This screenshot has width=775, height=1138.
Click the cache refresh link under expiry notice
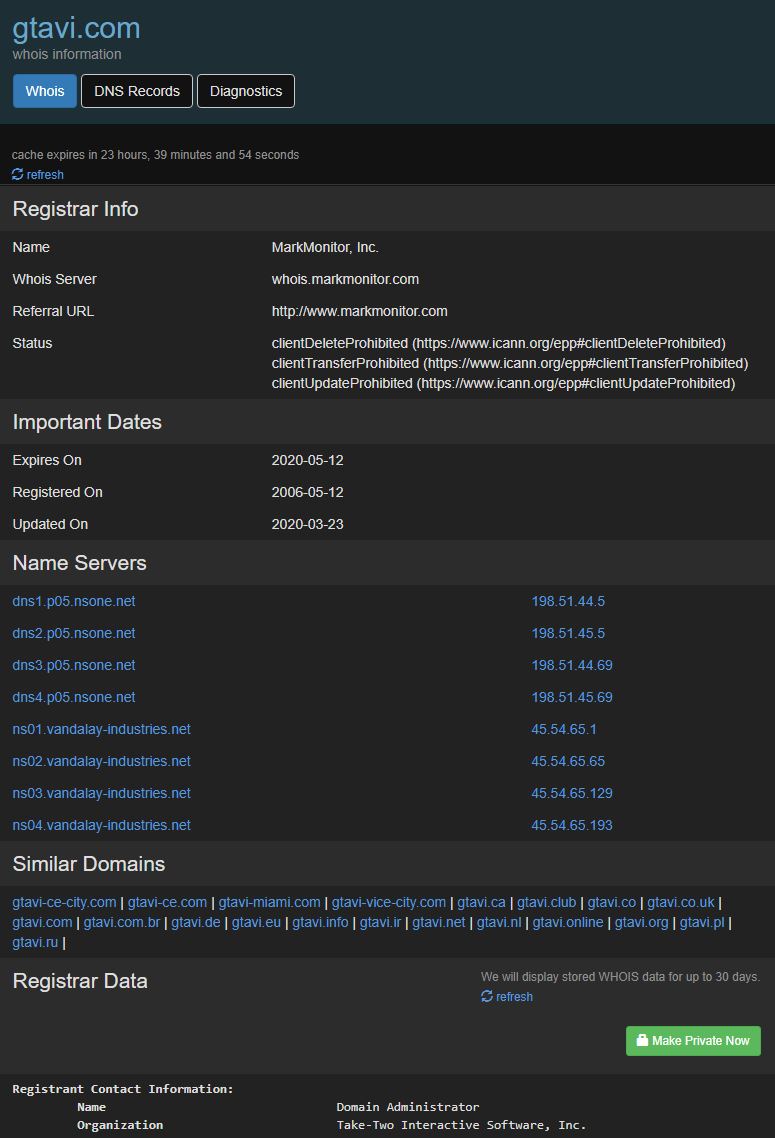[x=38, y=175]
